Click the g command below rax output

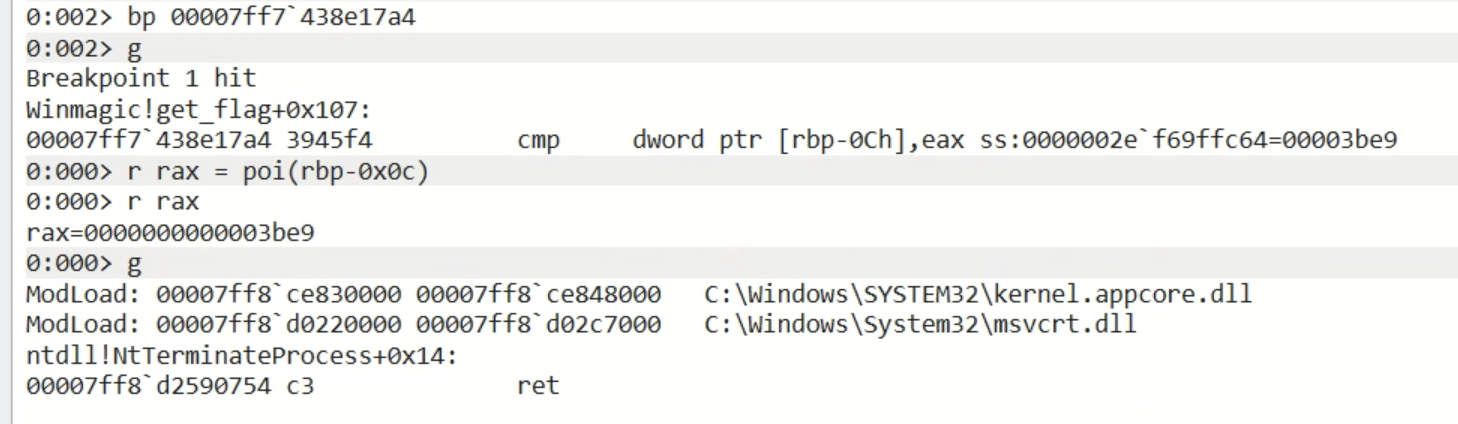point(134,264)
